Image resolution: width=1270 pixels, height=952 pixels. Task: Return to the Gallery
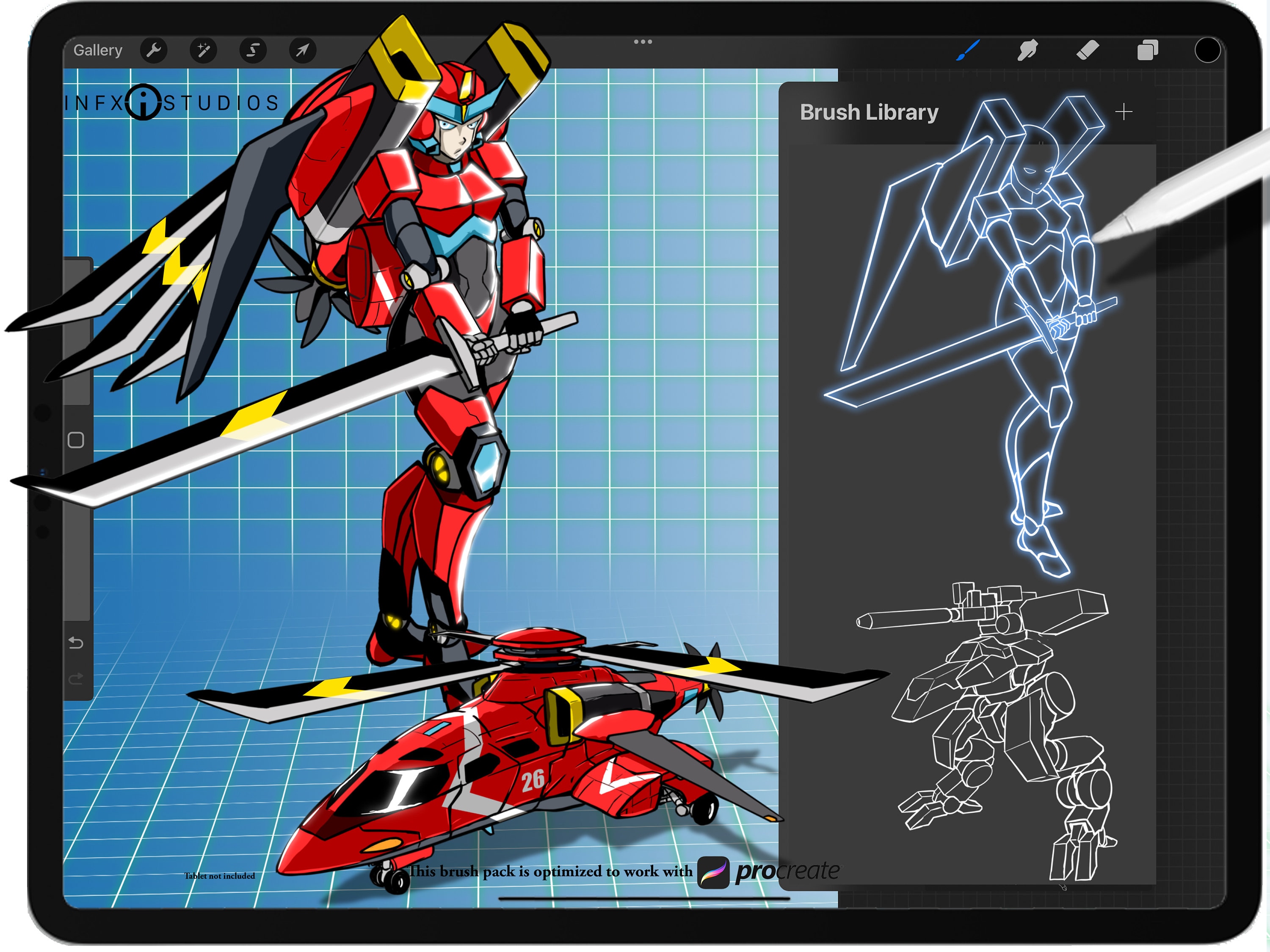point(98,50)
